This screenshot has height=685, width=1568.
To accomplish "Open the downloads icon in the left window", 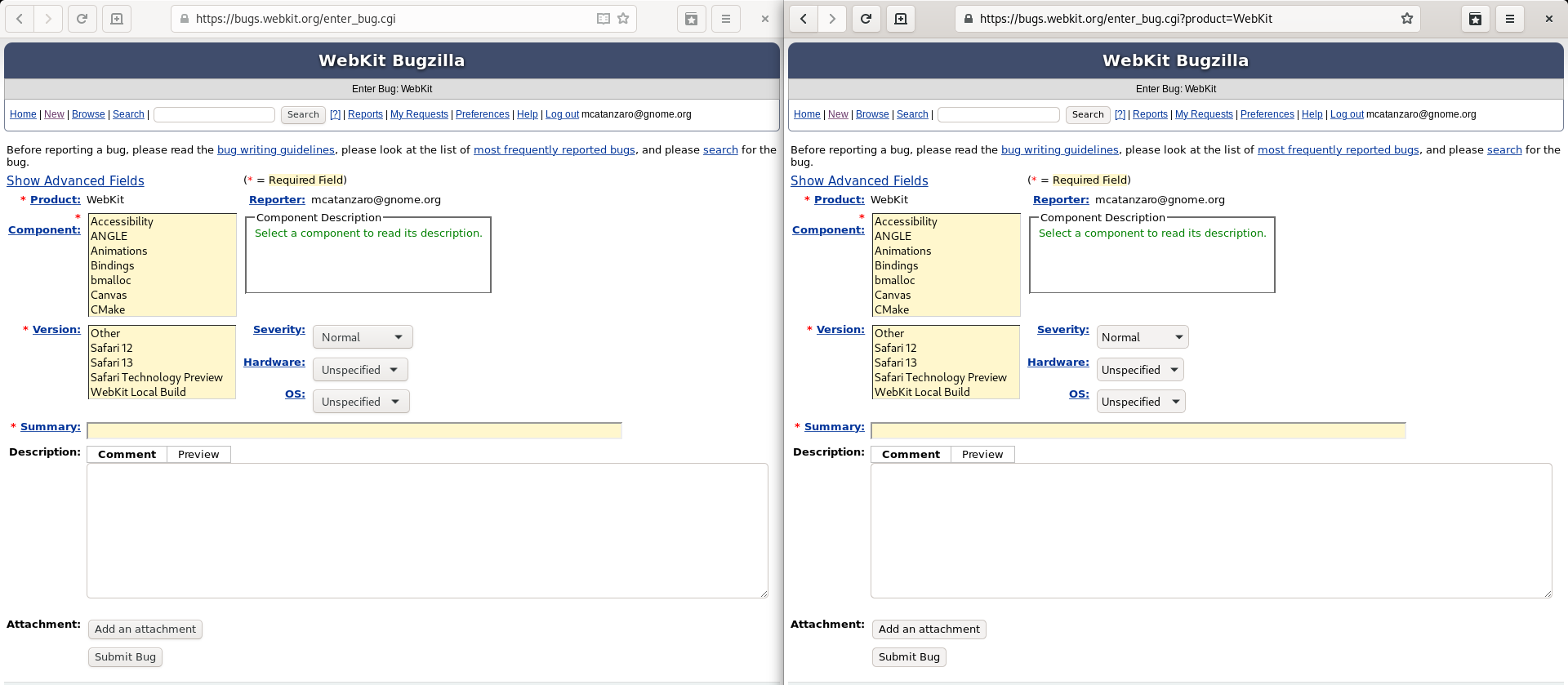I will 692,19.
